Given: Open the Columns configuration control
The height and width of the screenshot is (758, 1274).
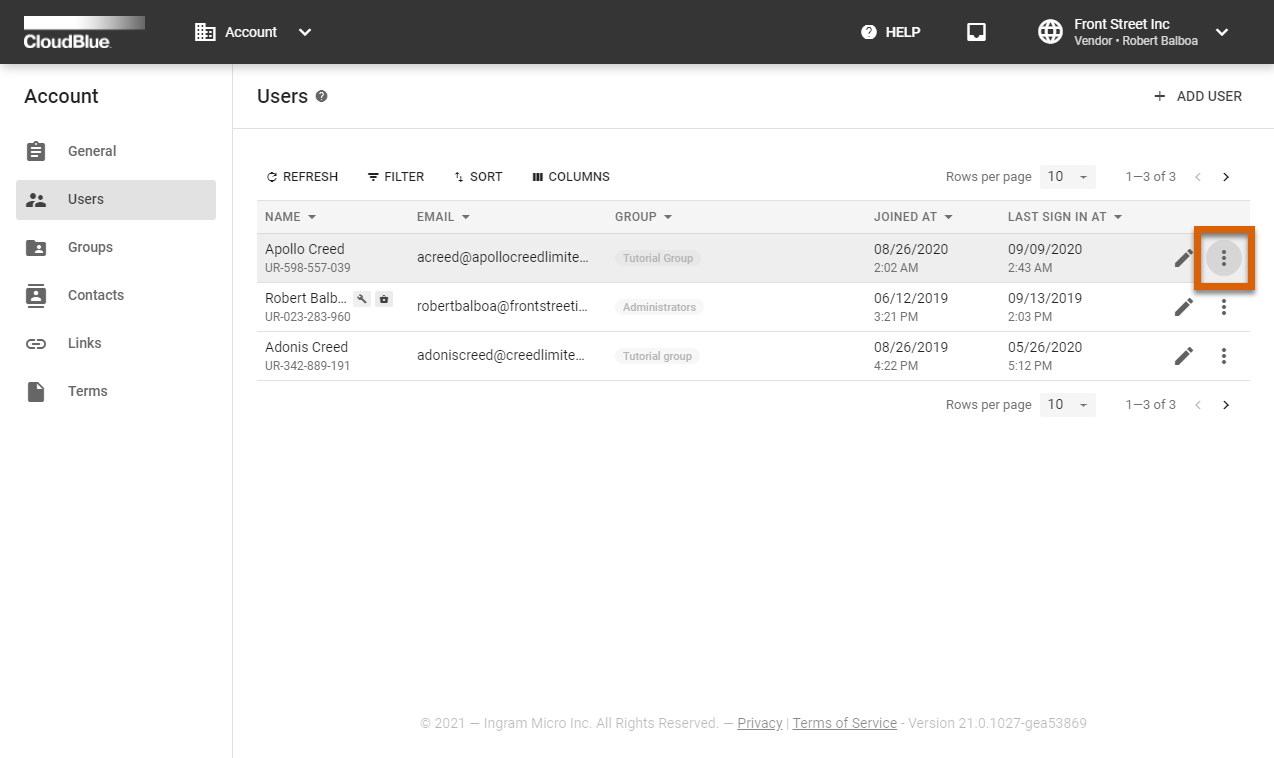Looking at the screenshot, I should click(570, 176).
